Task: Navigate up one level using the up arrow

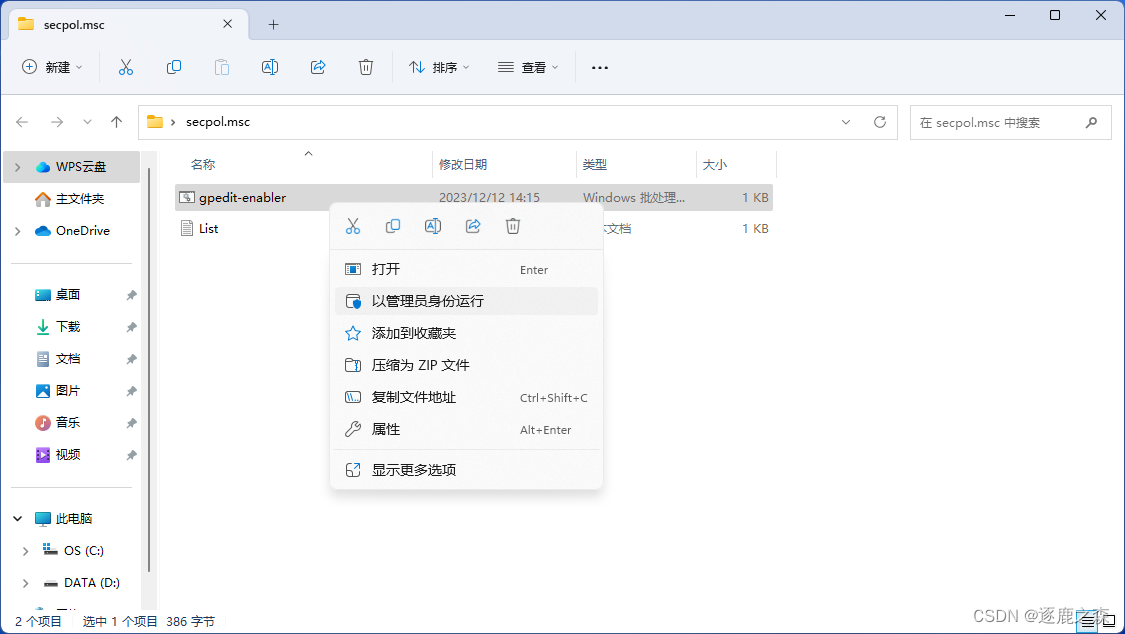Action: (x=116, y=122)
